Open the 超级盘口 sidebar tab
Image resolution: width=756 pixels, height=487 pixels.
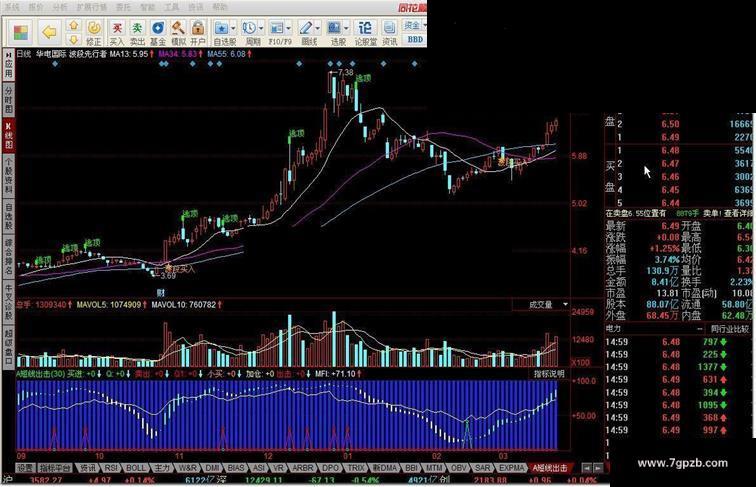9,346
